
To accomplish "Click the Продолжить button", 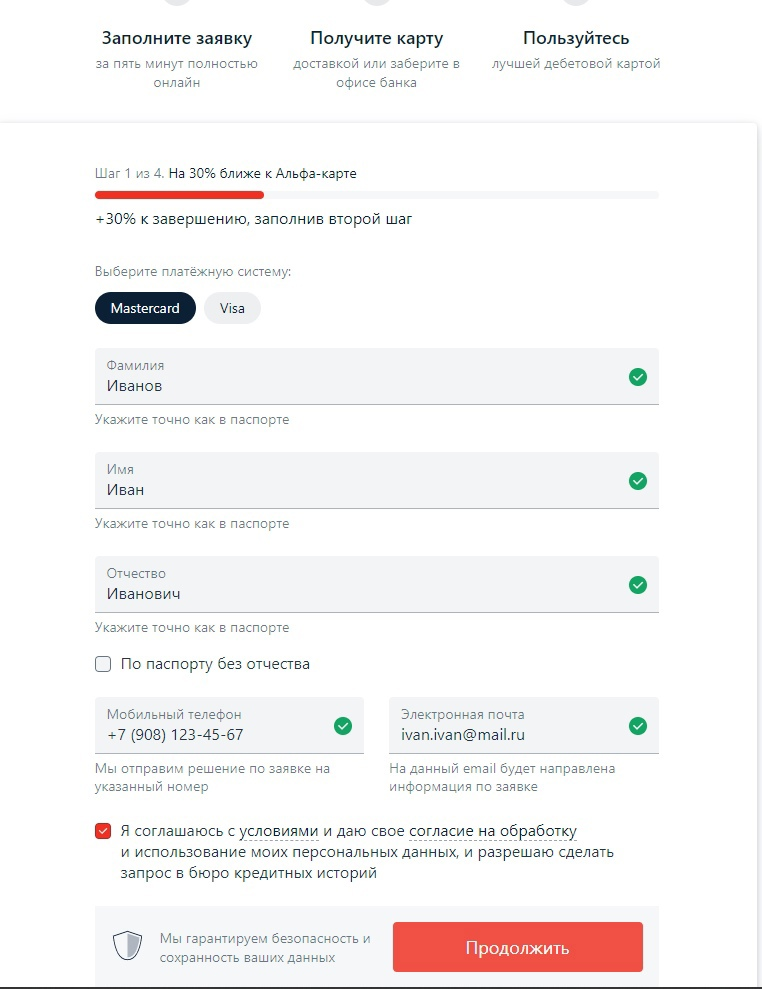I will [x=518, y=947].
